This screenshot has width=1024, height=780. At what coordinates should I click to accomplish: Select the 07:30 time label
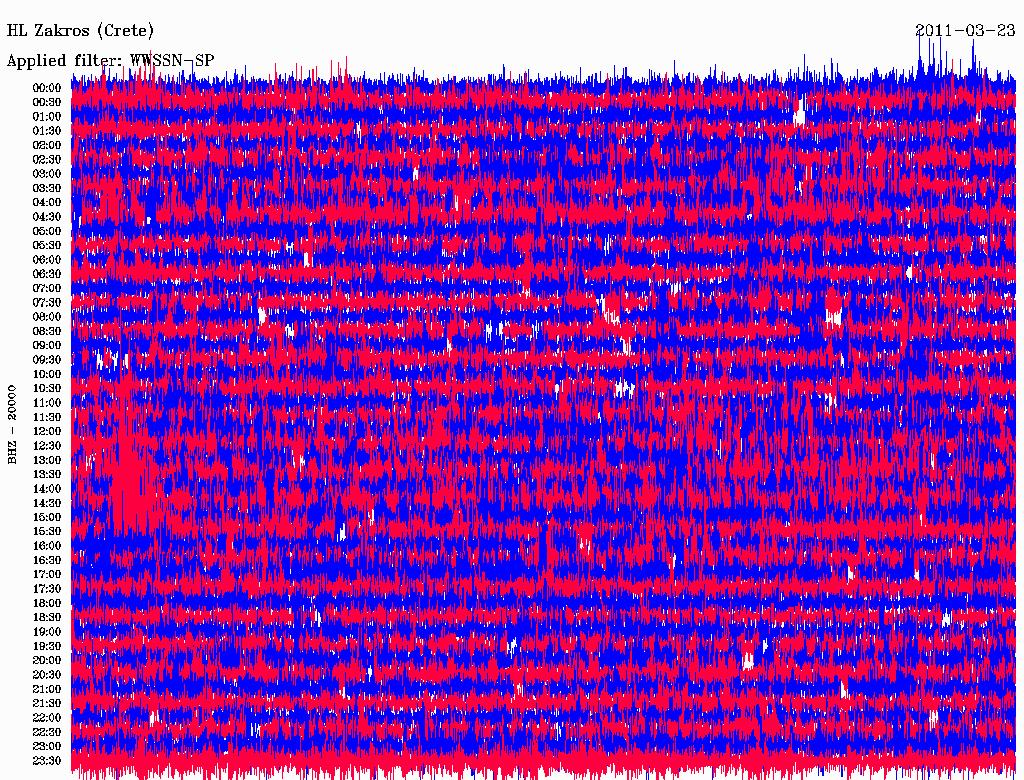(x=47, y=302)
